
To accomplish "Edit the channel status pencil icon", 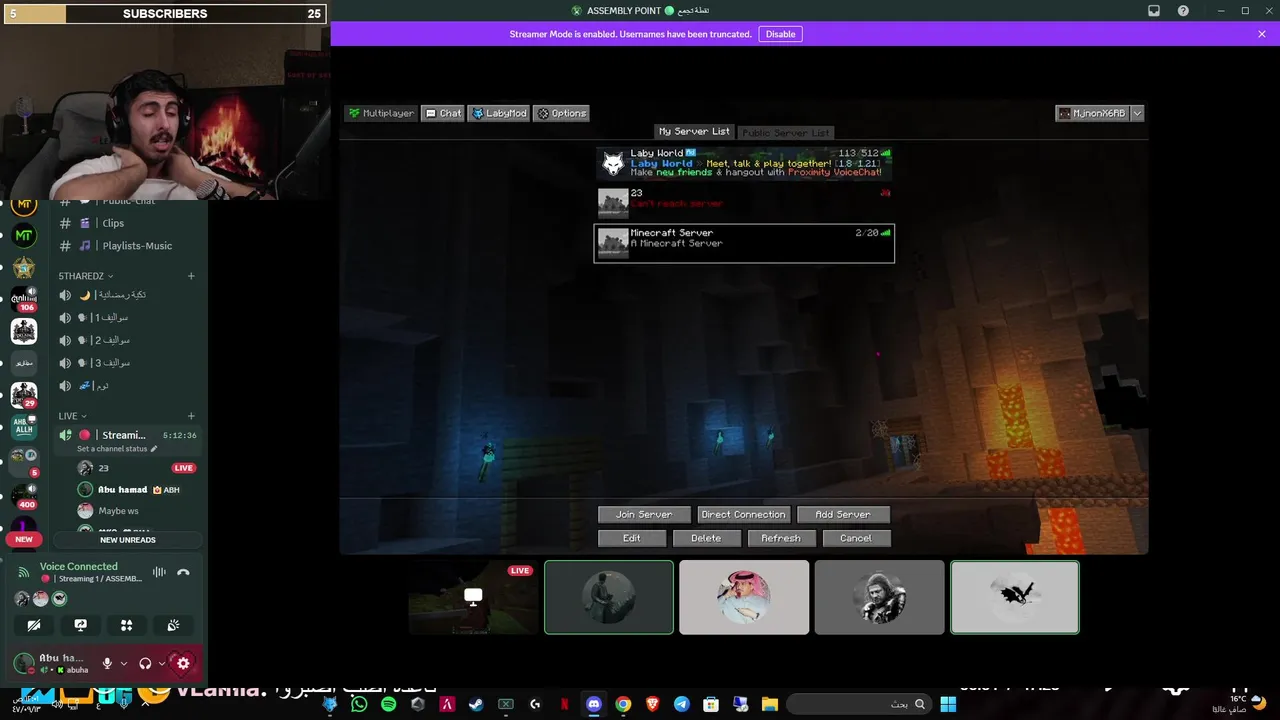I will click(154, 449).
